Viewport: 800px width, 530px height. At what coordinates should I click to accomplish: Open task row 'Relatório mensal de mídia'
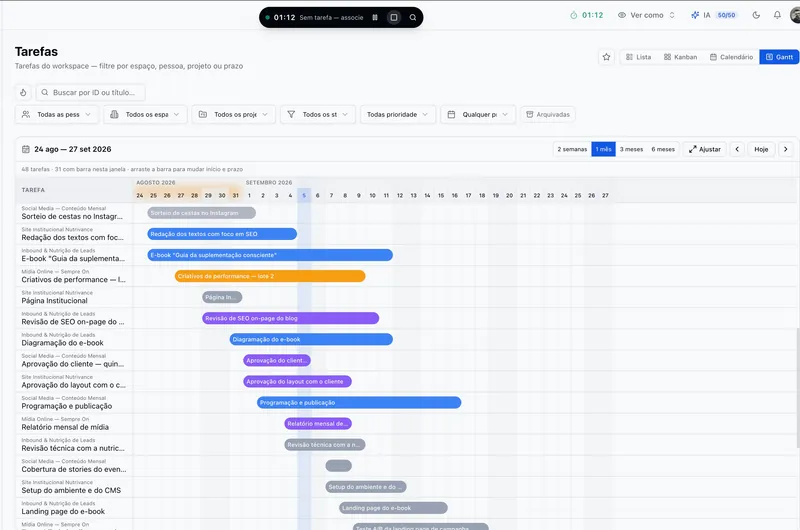point(74,423)
